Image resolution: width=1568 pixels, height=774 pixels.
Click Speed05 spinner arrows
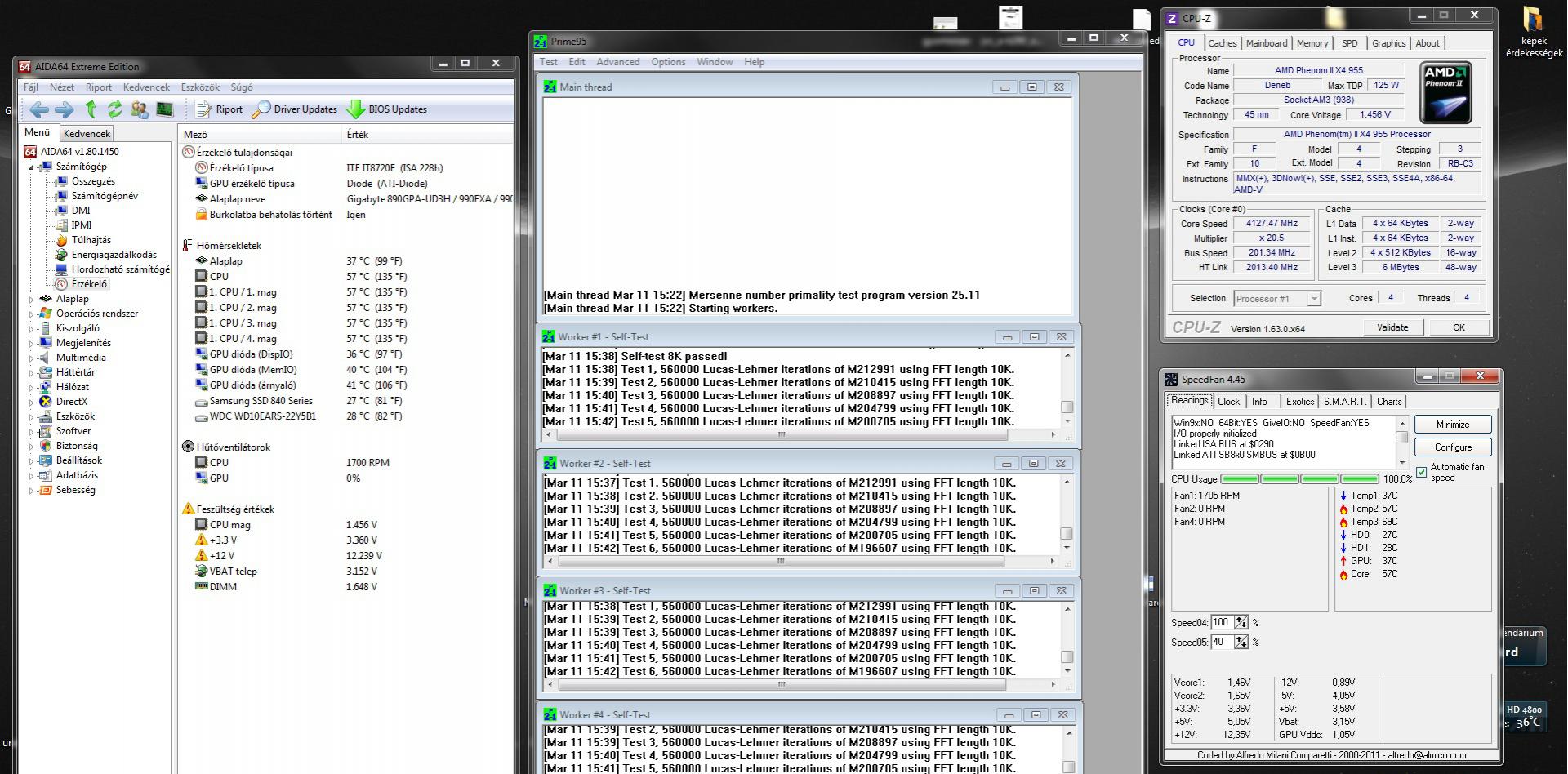(x=1241, y=643)
